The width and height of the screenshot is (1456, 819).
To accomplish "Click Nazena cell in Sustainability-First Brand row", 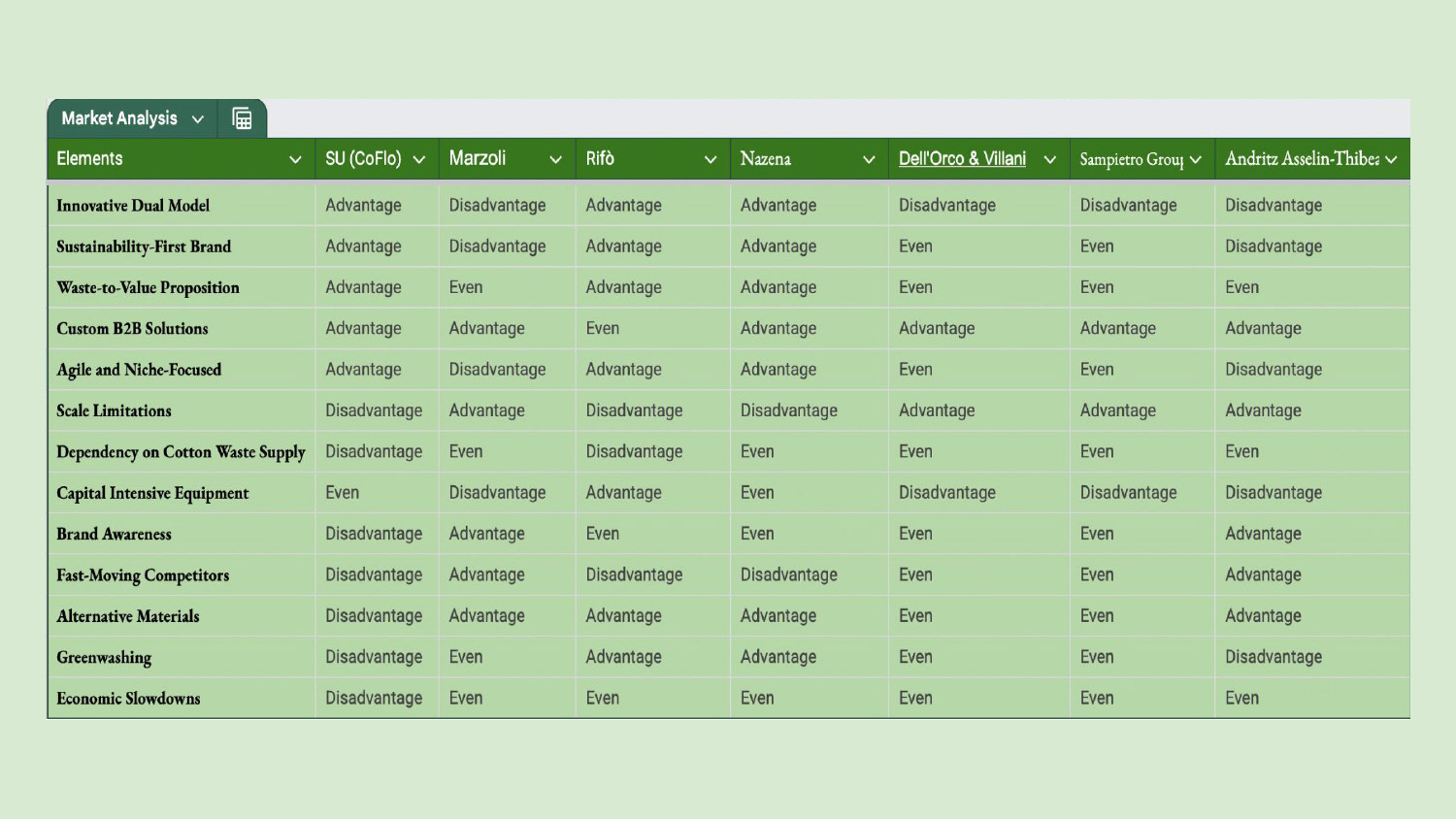I will click(x=809, y=246).
